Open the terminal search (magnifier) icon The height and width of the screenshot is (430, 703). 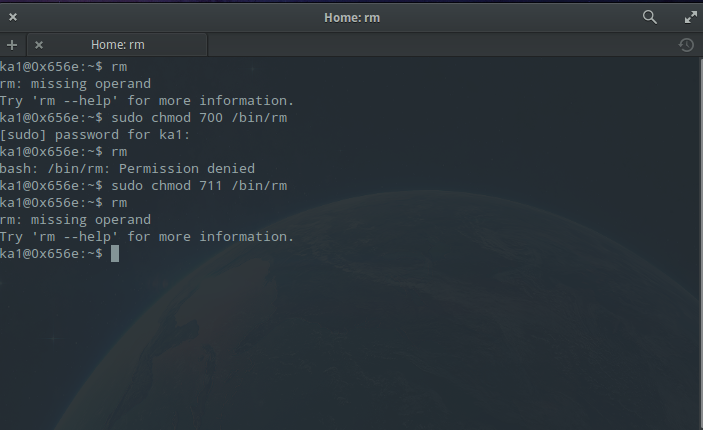click(x=649, y=17)
